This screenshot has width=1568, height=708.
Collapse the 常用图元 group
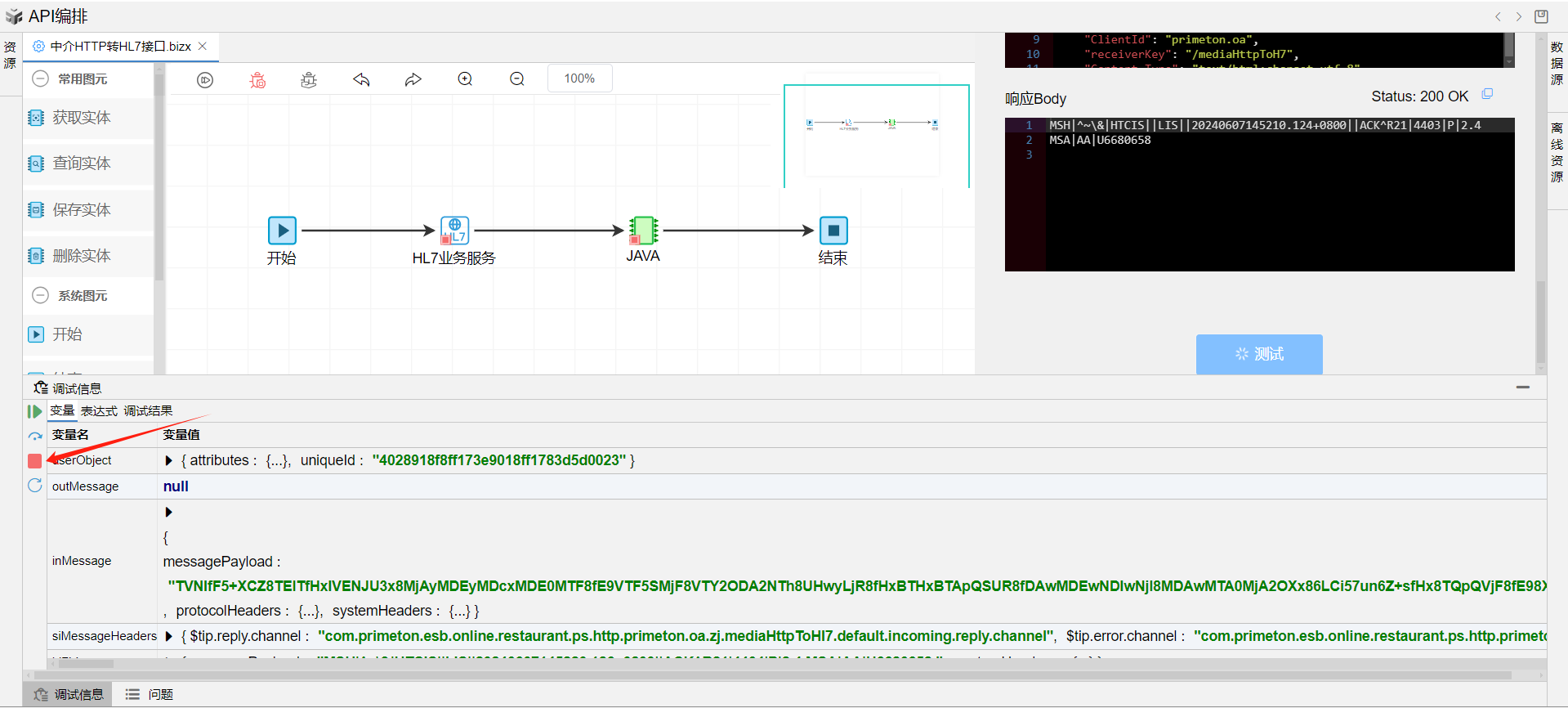pyautogui.click(x=40, y=79)
